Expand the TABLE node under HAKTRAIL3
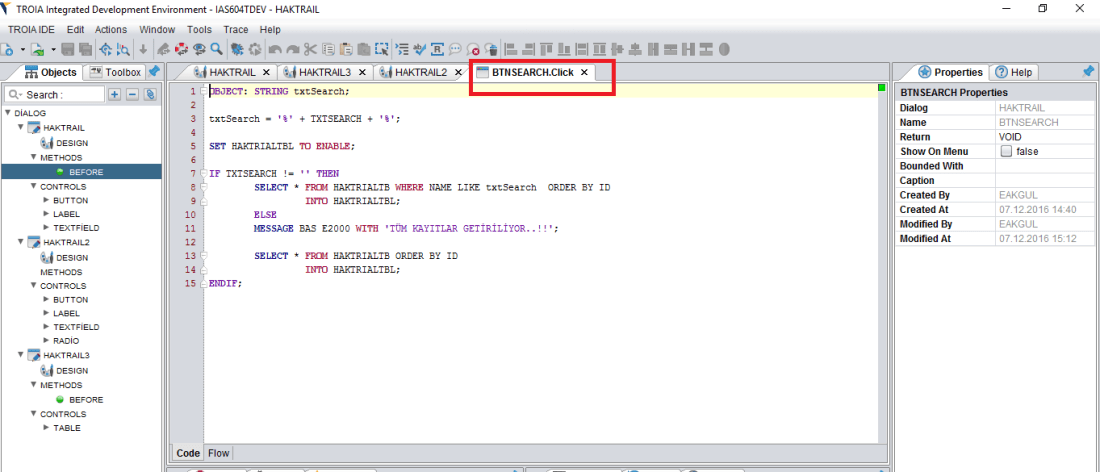Screen dimensions: 1100x472 pos(46,428)
